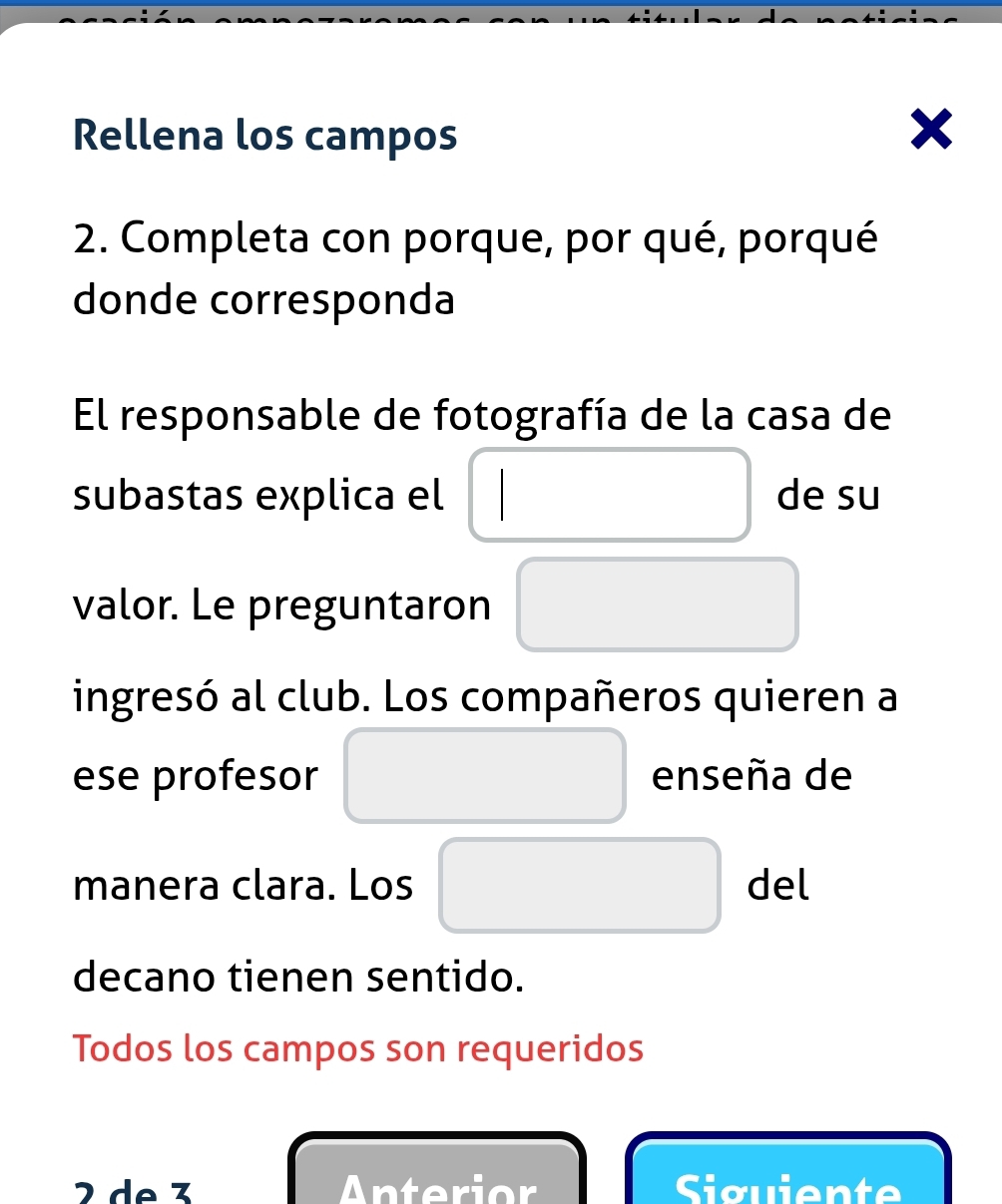Go to next question with Siguiente
The image size is (1002, 1204).
pyautogui.click(x=788, y=1177)
